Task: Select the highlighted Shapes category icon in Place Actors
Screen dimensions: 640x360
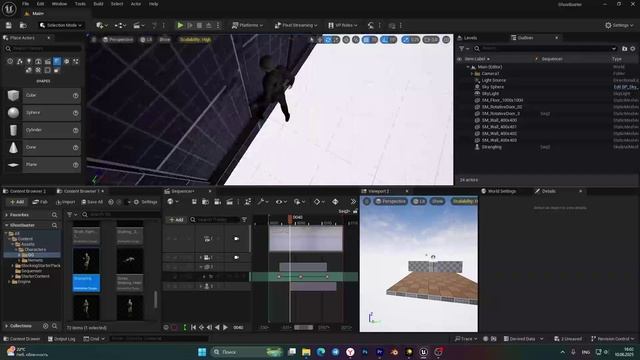Action: click(x=57, y=61)
